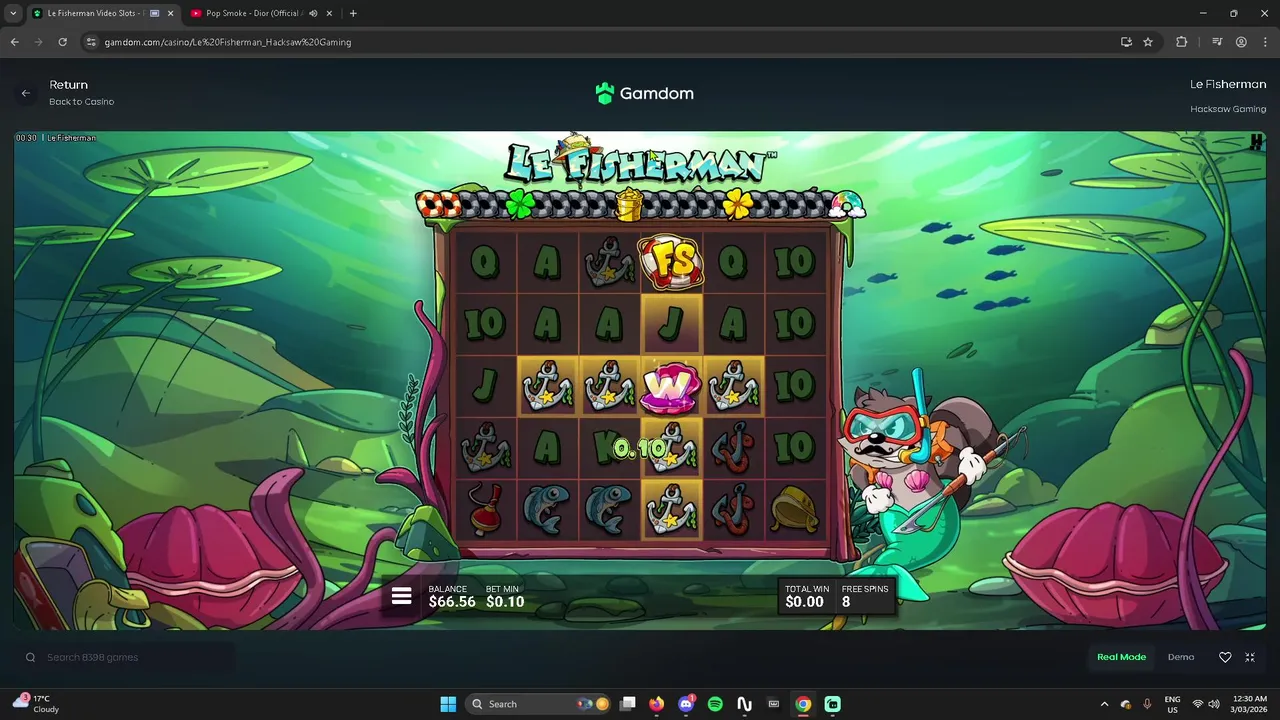Viewport: 1280px width, 720px height.
Task: Click the FS scatter symbol on reels
Action: 671,261
